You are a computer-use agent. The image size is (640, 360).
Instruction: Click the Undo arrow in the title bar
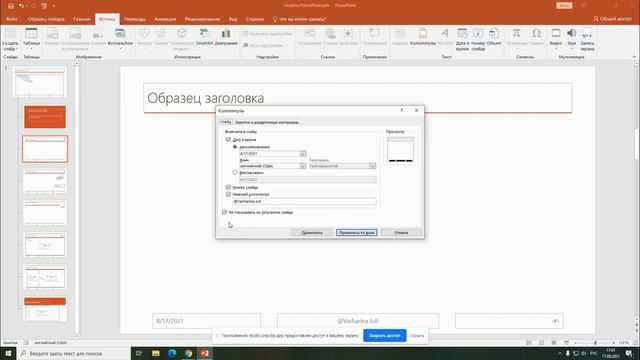pyautogui.click(x=21, y=6)
